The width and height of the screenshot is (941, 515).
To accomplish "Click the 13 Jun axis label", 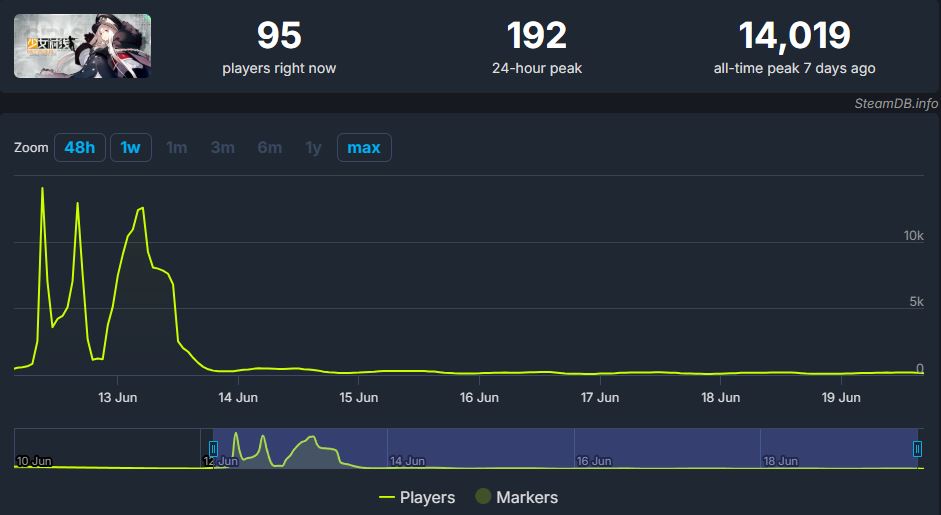I will (118, 397).
